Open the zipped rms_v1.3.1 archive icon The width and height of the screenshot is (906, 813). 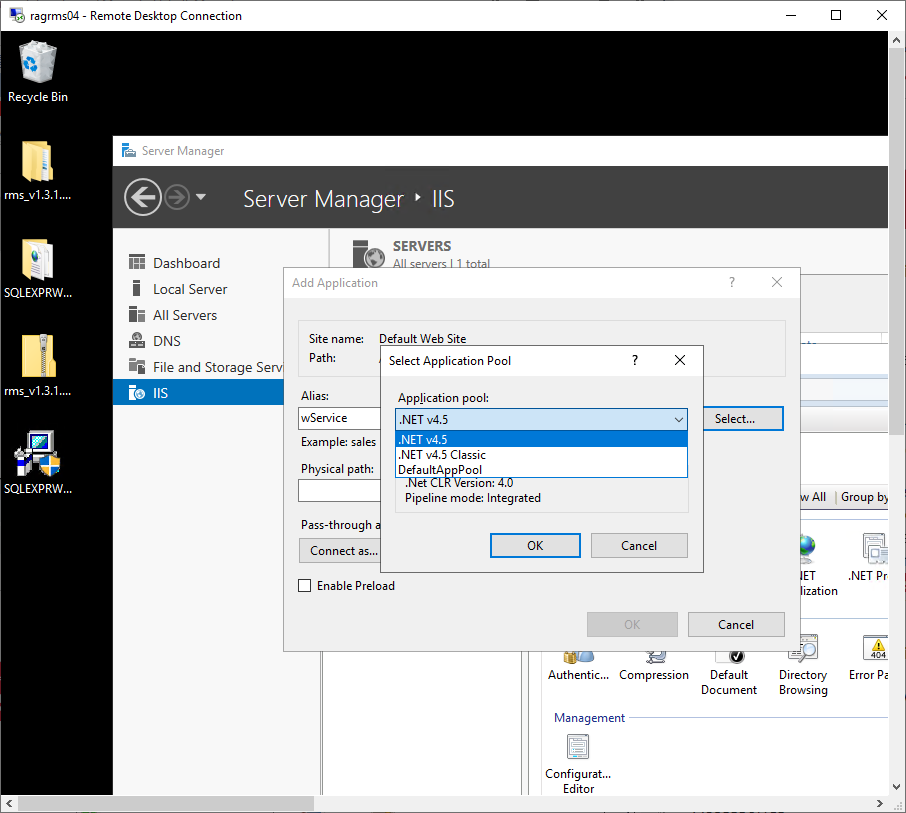38,366
